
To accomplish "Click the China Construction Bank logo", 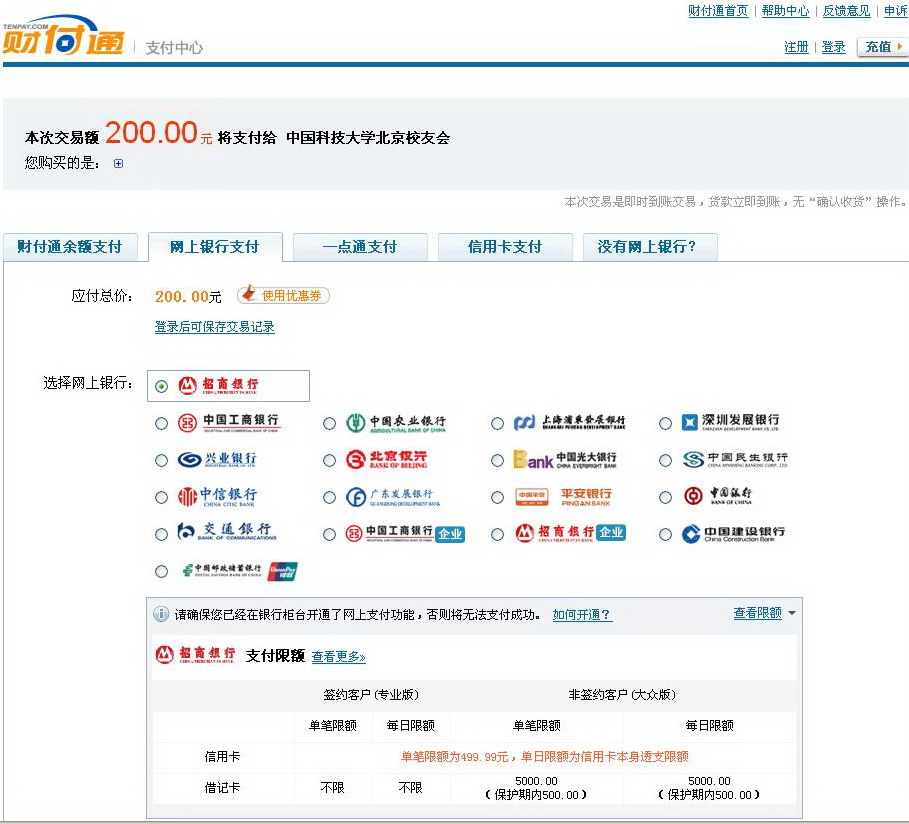I will (733, 534).
